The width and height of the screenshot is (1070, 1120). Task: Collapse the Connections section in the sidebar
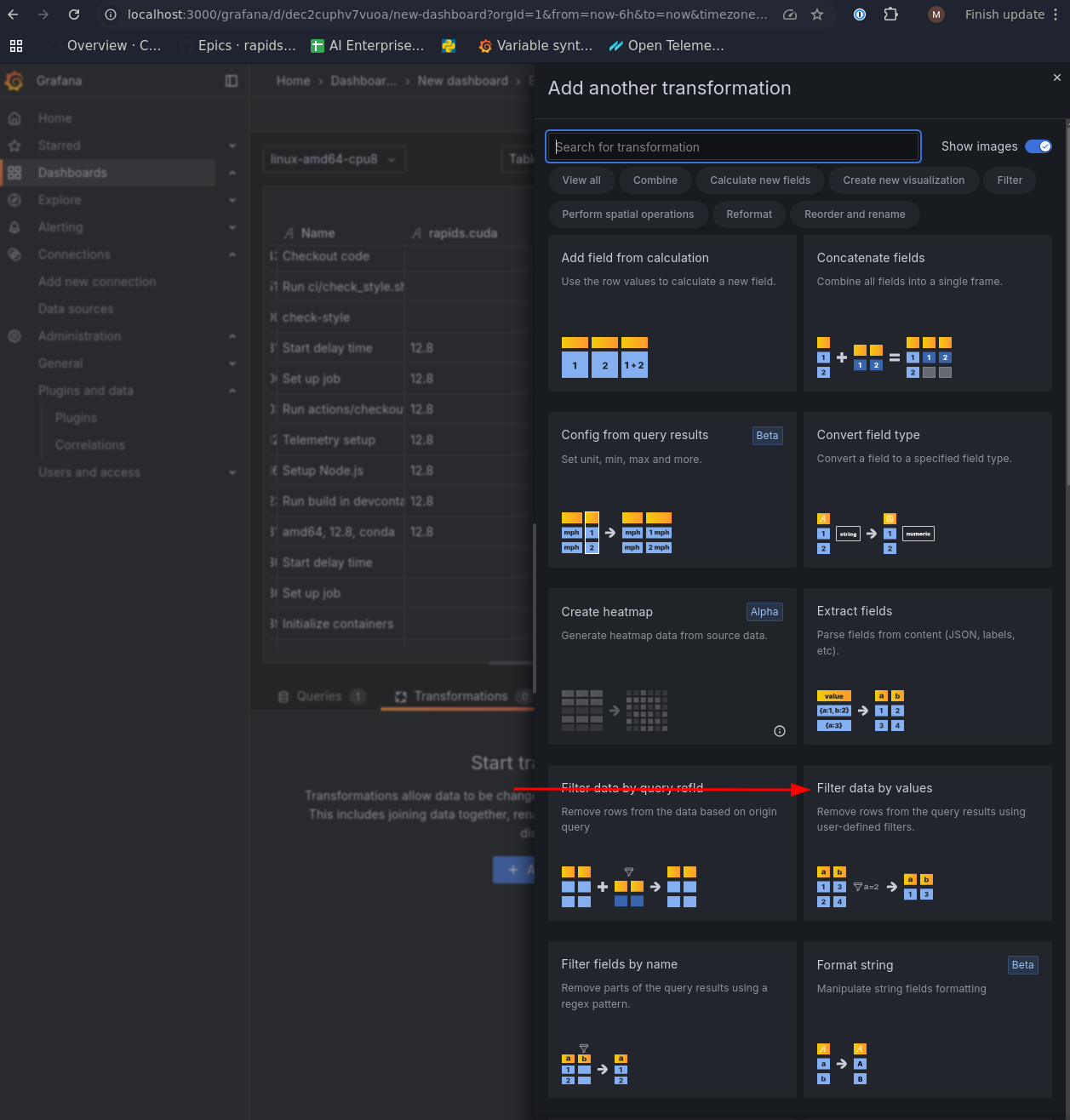click(232, 254)
